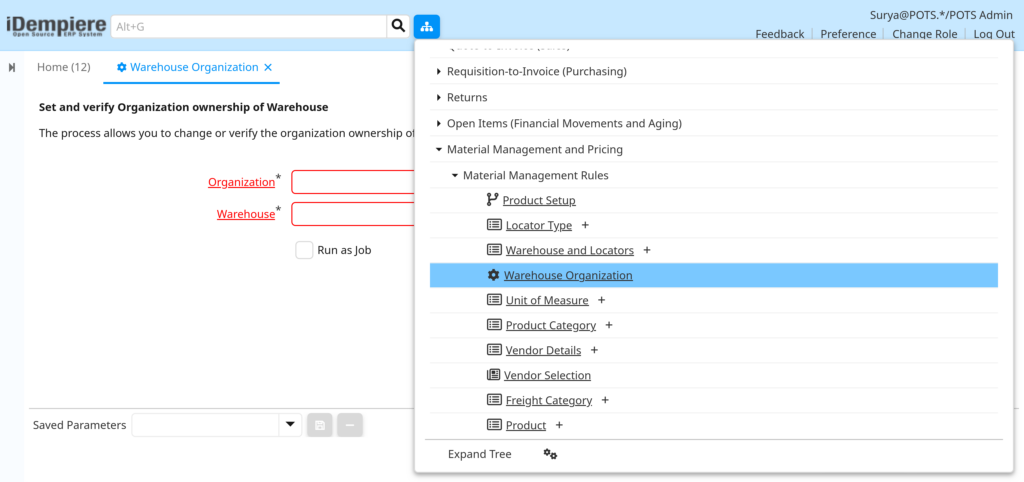Screen dimensions: 1024x482
Task: Open Warehouse and Locators menu entry
Action: coord(569,250)
